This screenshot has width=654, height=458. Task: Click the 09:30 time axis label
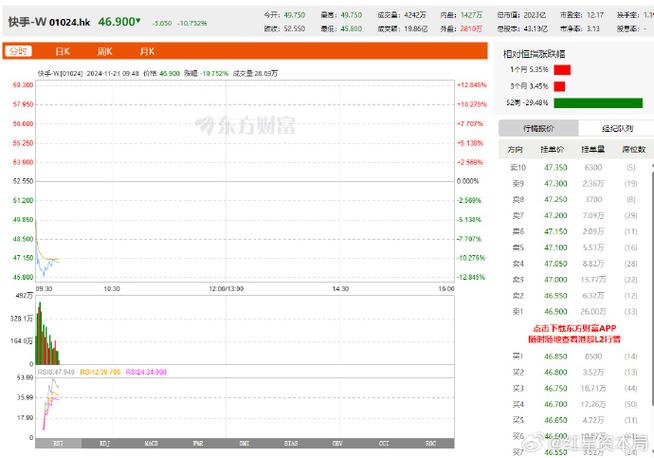click(x=44, y=289)
